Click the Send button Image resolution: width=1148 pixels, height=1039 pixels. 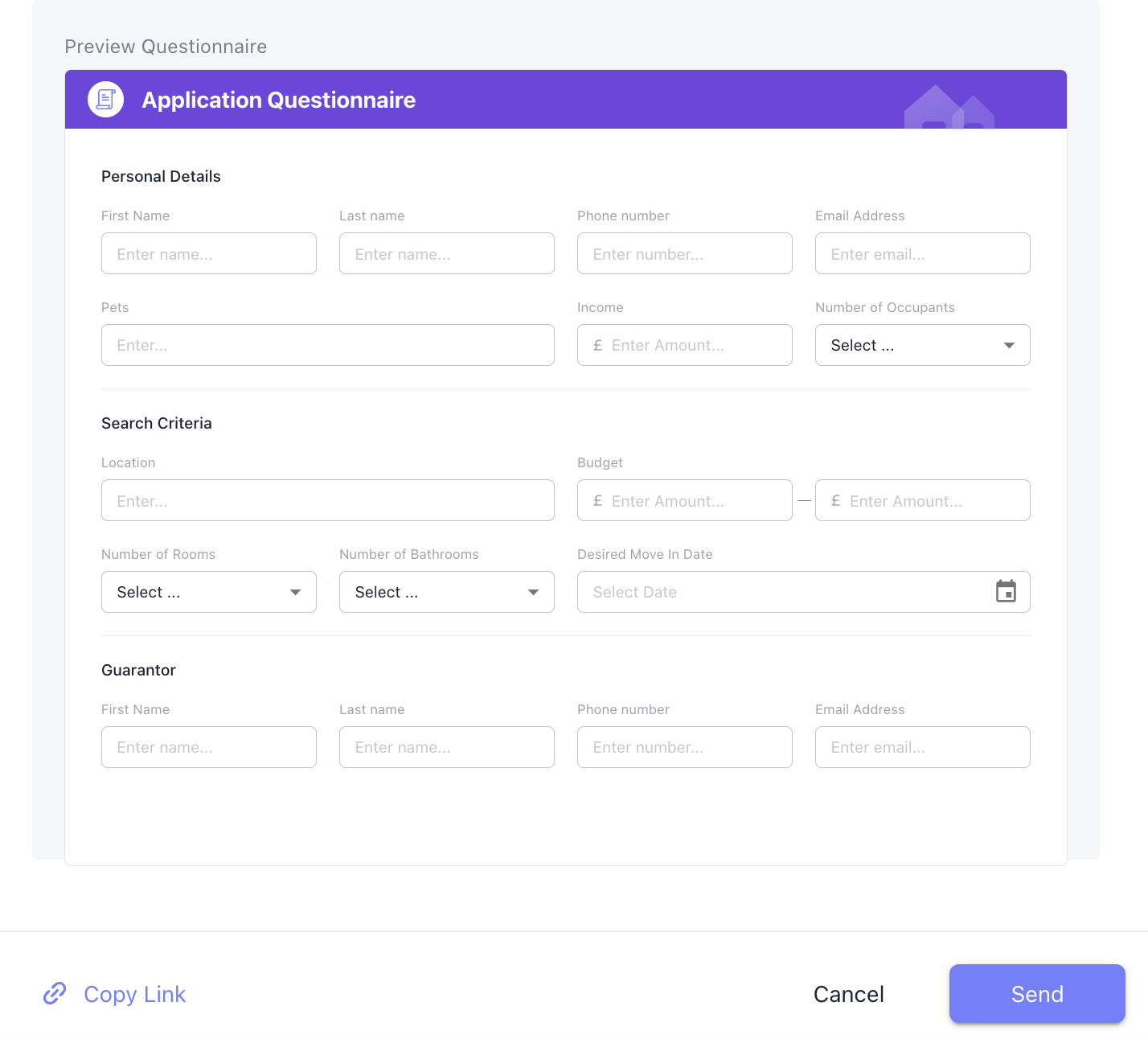coord(1036,994)
